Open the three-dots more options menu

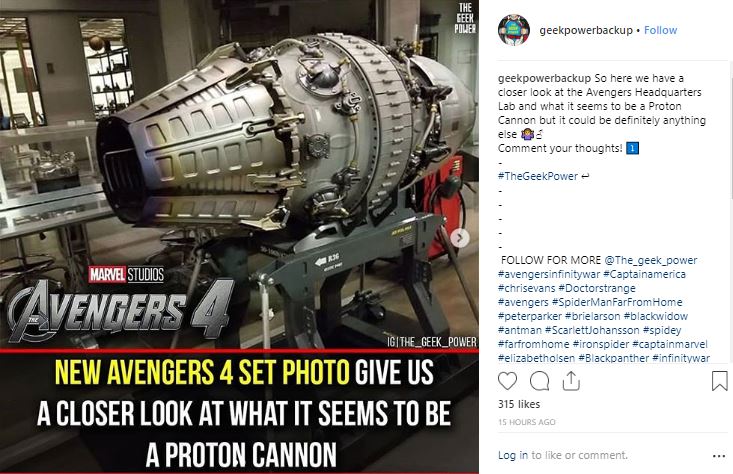tap(719, 456)
